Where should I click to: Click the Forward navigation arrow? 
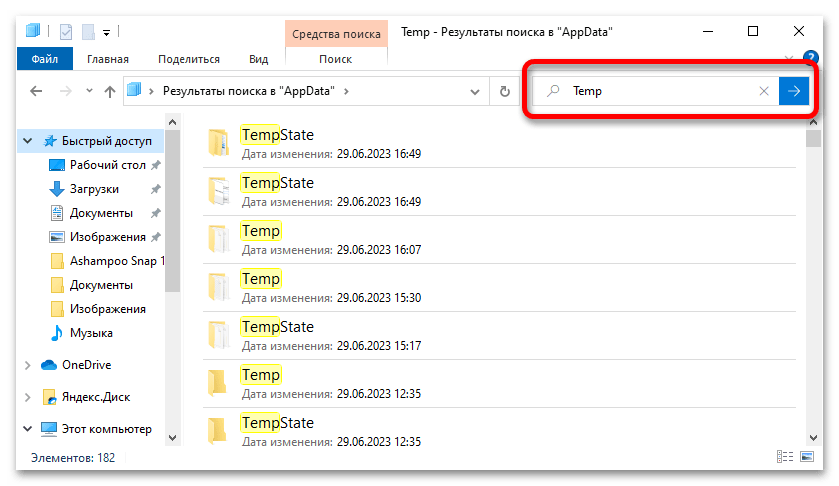click(x=65, y=91)
